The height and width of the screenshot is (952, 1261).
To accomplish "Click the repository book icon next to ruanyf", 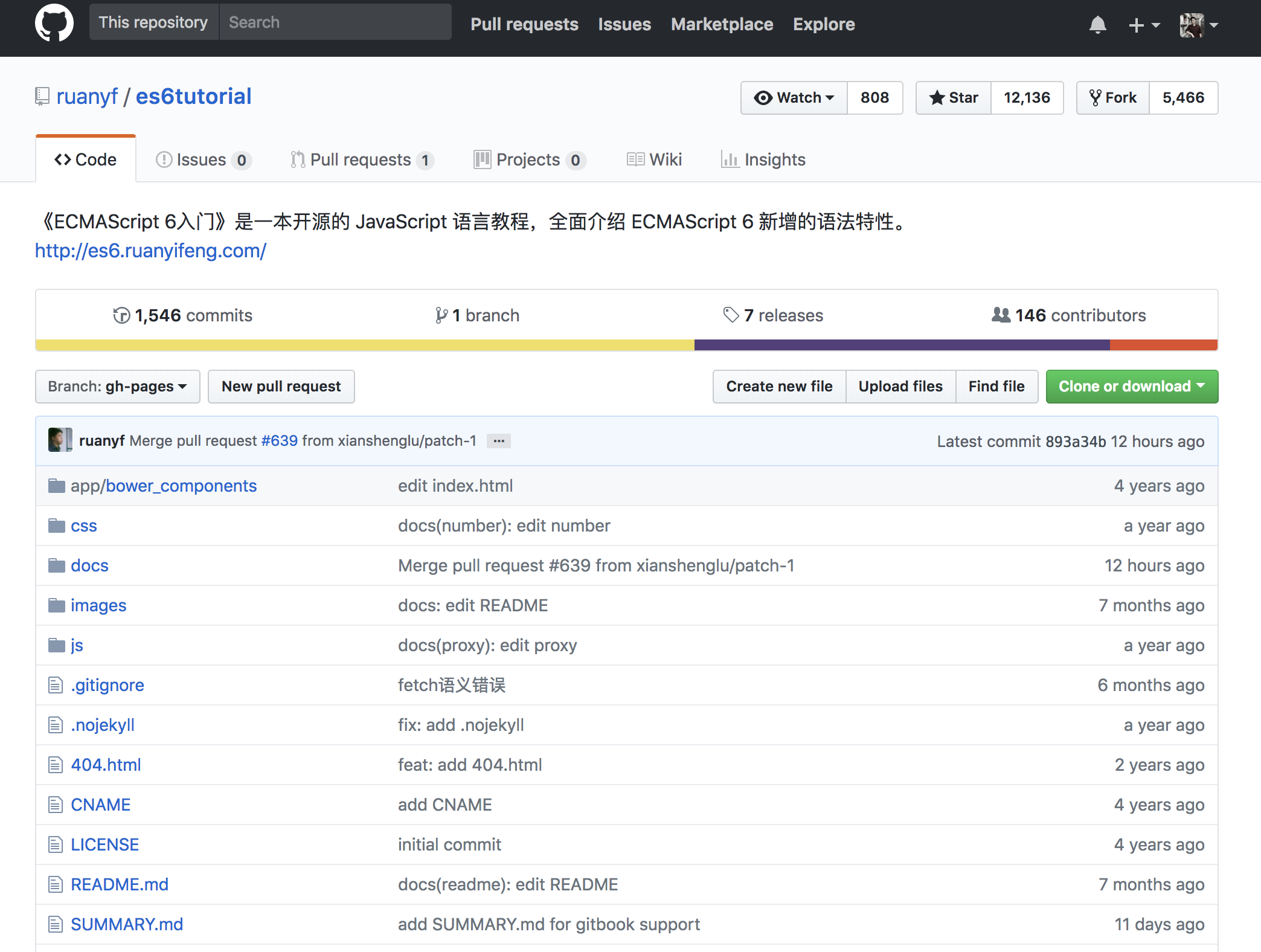I will 41,95.
